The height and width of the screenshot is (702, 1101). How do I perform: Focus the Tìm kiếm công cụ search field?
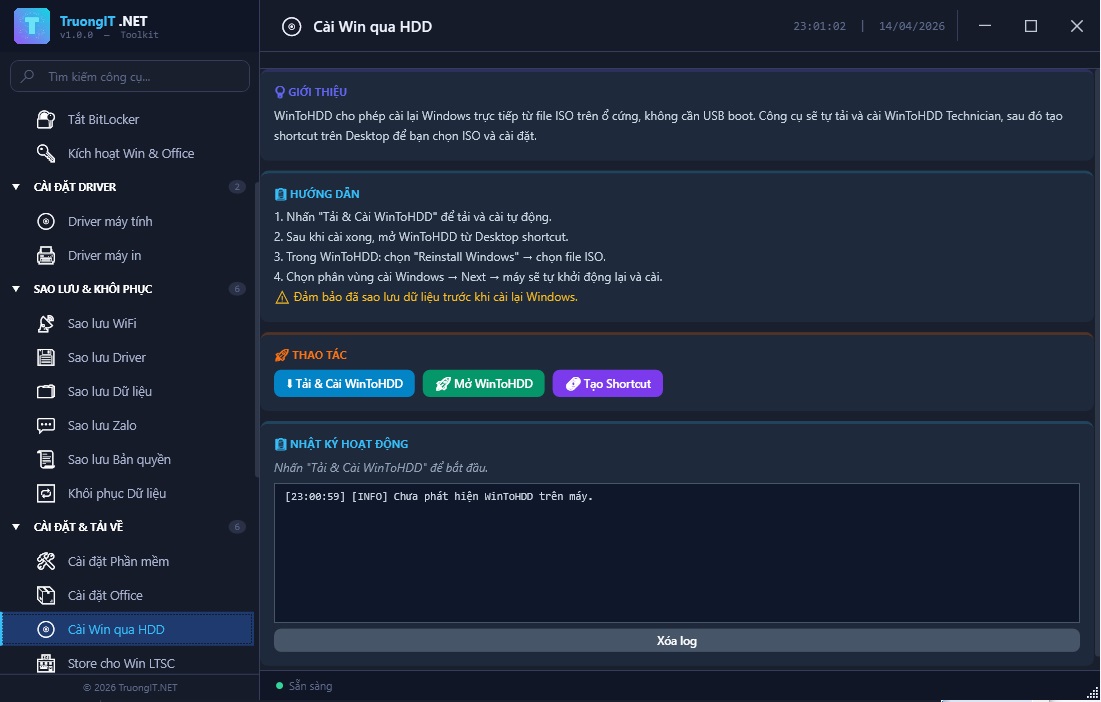tap(140, 76)
